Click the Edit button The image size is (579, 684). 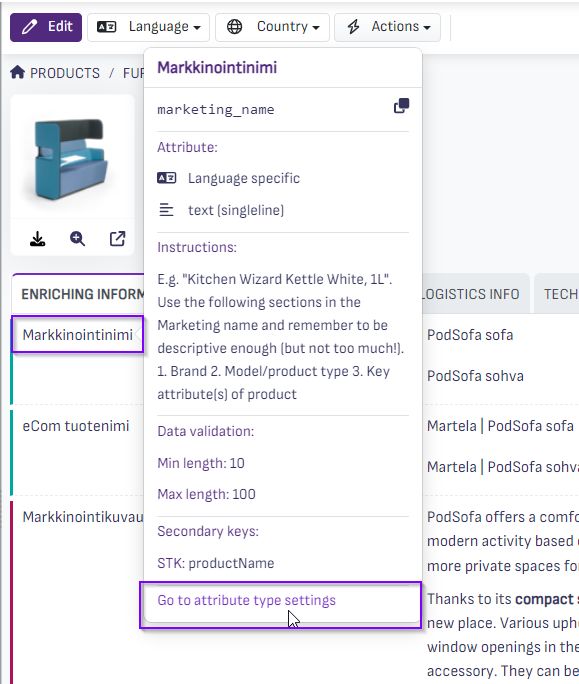click(46, 27)
